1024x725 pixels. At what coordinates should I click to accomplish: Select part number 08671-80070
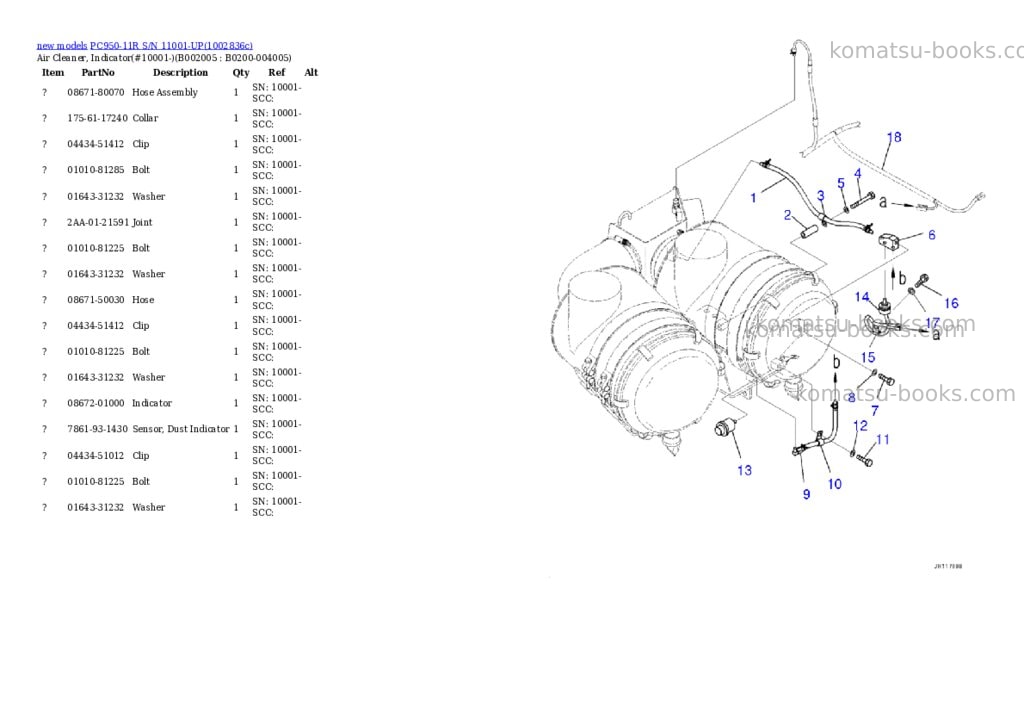click(x=95, y=93)
